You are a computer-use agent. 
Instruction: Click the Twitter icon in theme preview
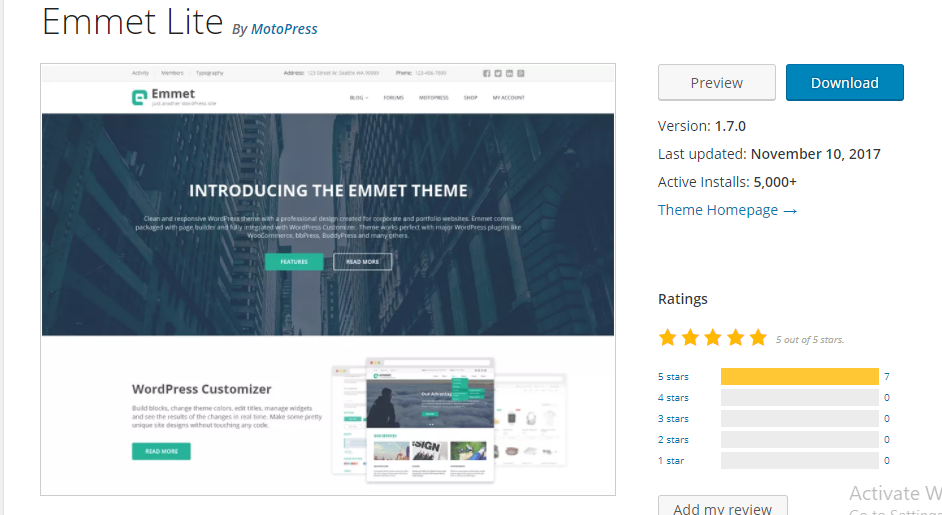click(498, 73)
